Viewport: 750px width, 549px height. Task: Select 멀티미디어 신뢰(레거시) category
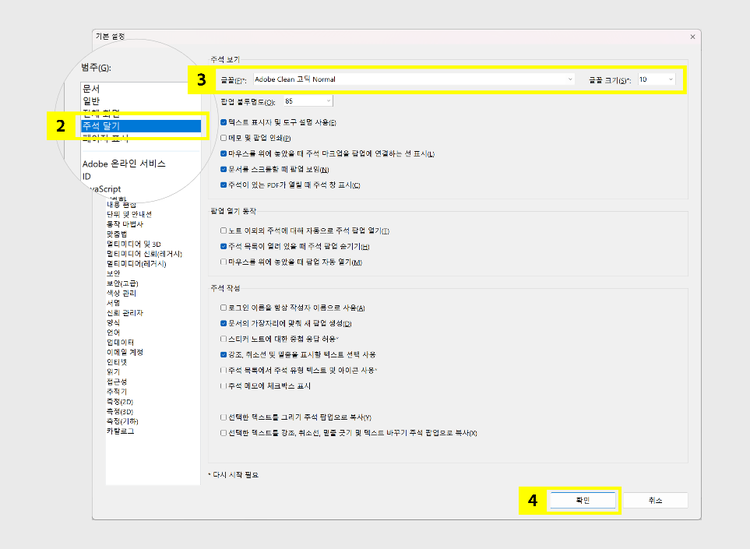tap(144, 253)
